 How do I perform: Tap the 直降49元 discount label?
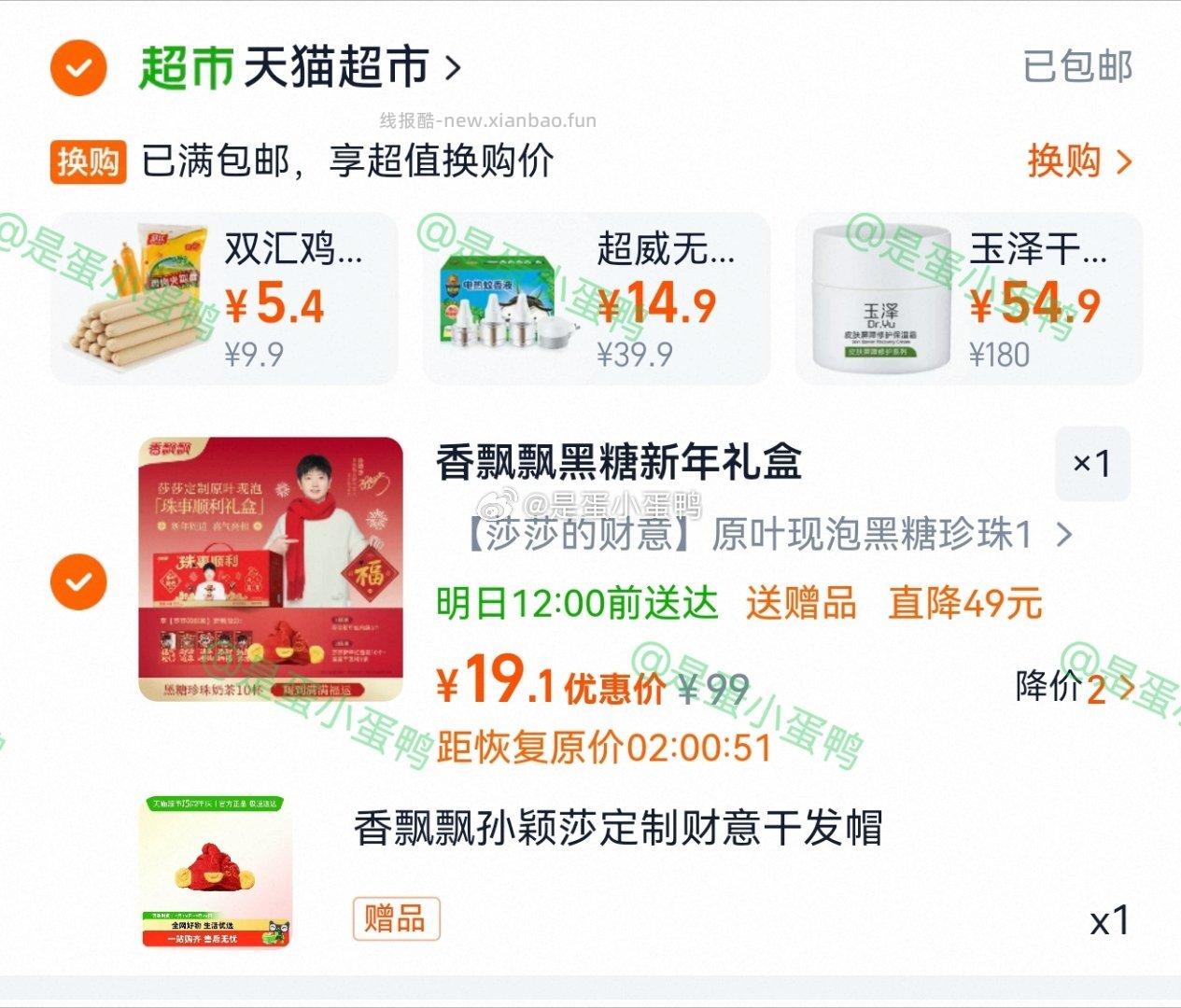pos(964,604)
